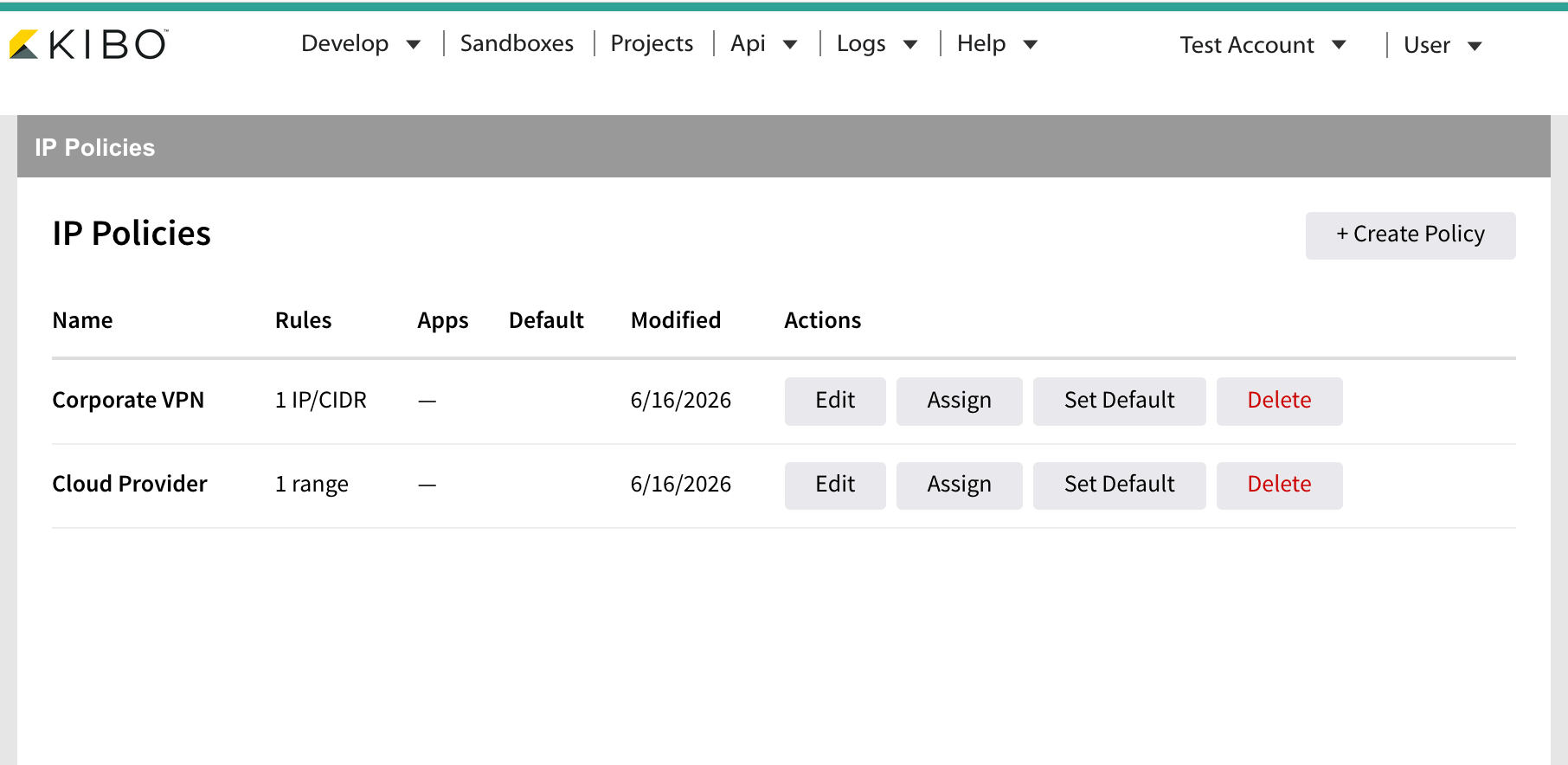This screenshot has width=1568, height=765.
Task: Assign the Cloud Provider policy
Action: (959, 485)
